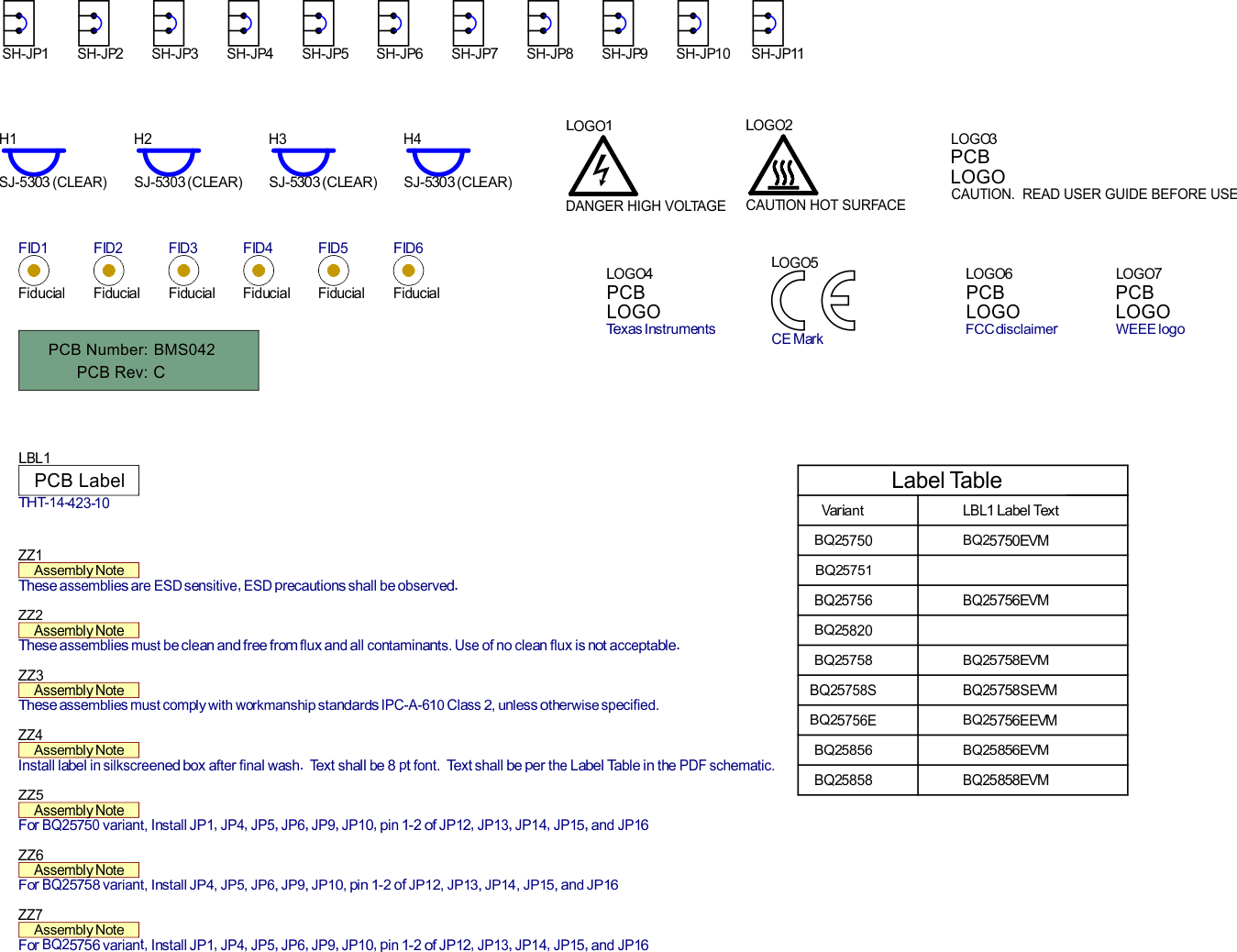Select the ZZ6 Assembly Note tag
Screen dimensions: 1237x952
[x=79, y=869]
